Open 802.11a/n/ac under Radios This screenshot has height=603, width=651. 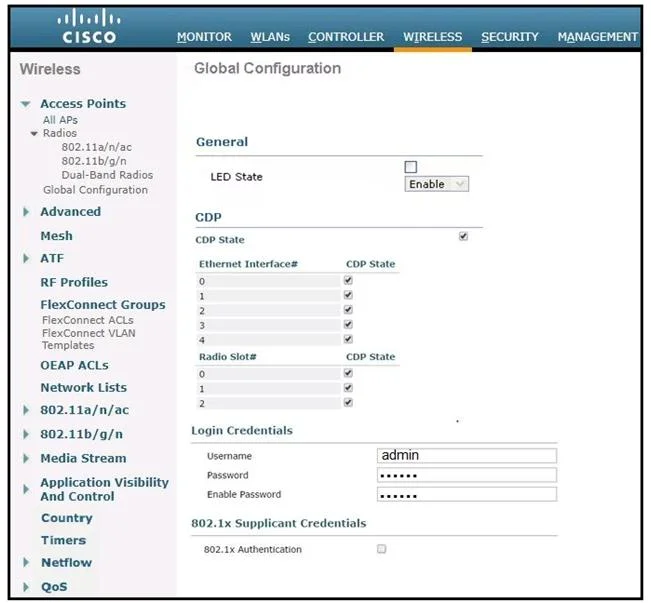click(x=96, y=147)
